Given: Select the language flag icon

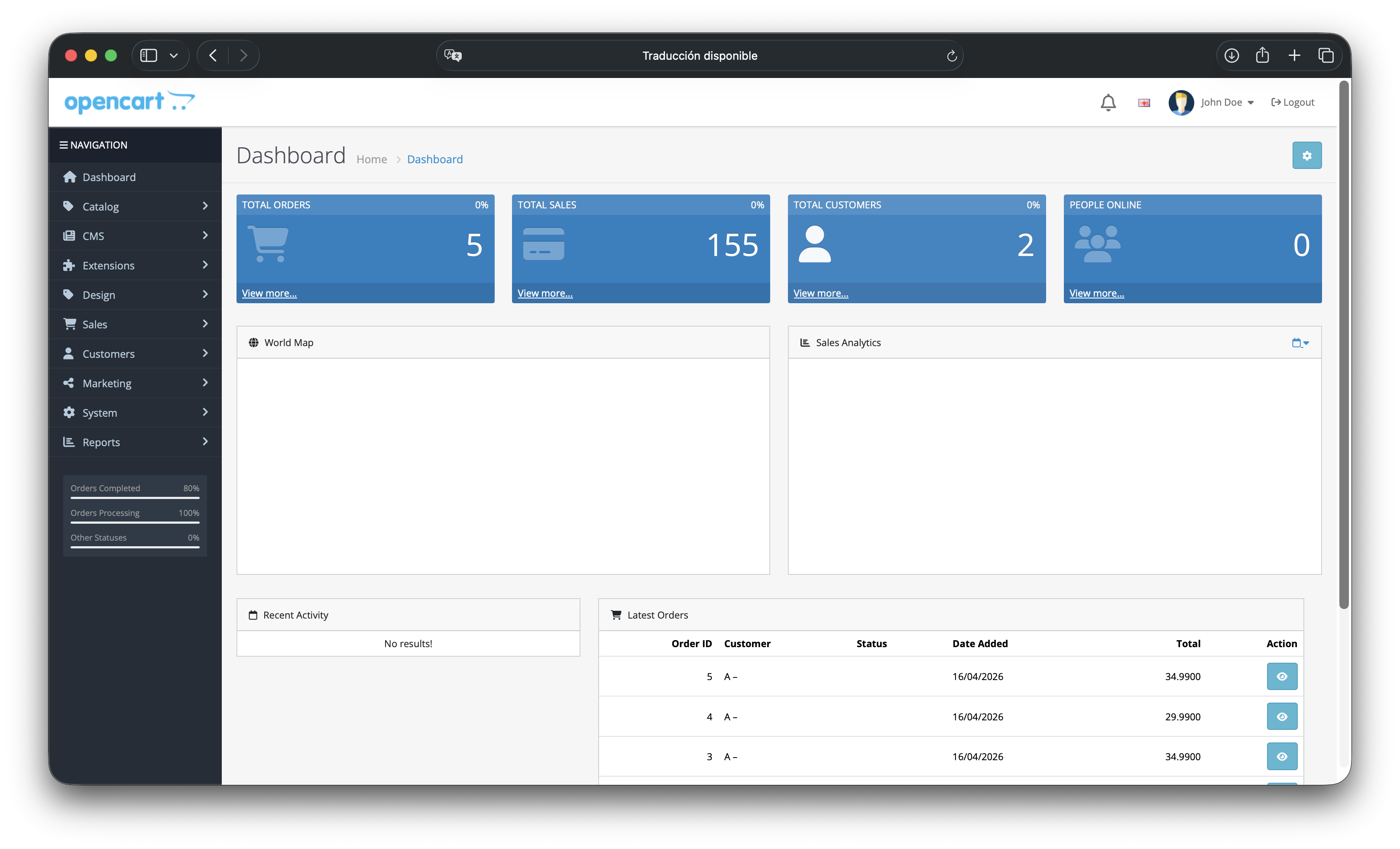Looking at the screenshot, I should click(1144, 102).
